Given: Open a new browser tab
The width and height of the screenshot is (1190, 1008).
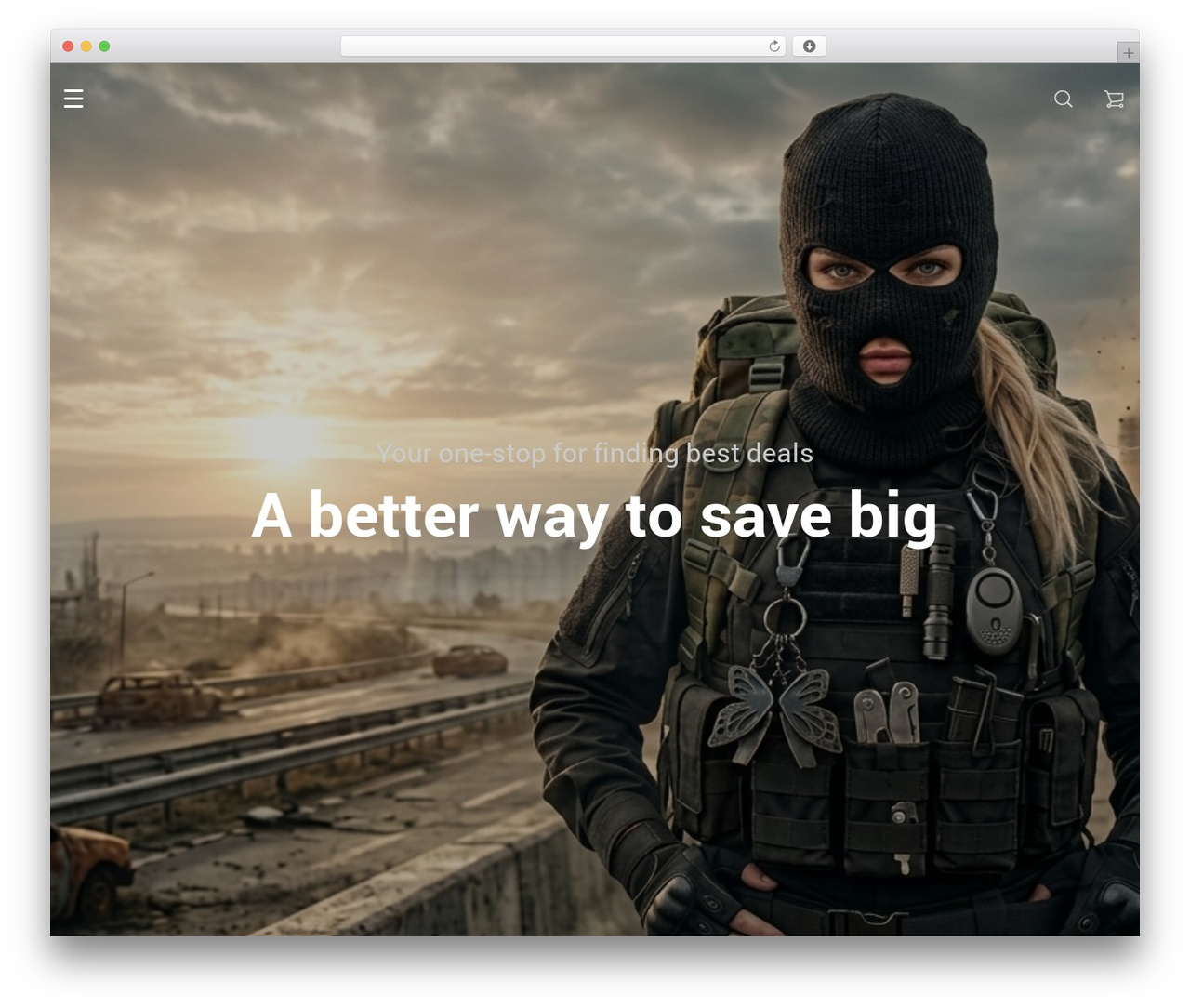Looking at the screenshot, I should [x=1128, y=53].
